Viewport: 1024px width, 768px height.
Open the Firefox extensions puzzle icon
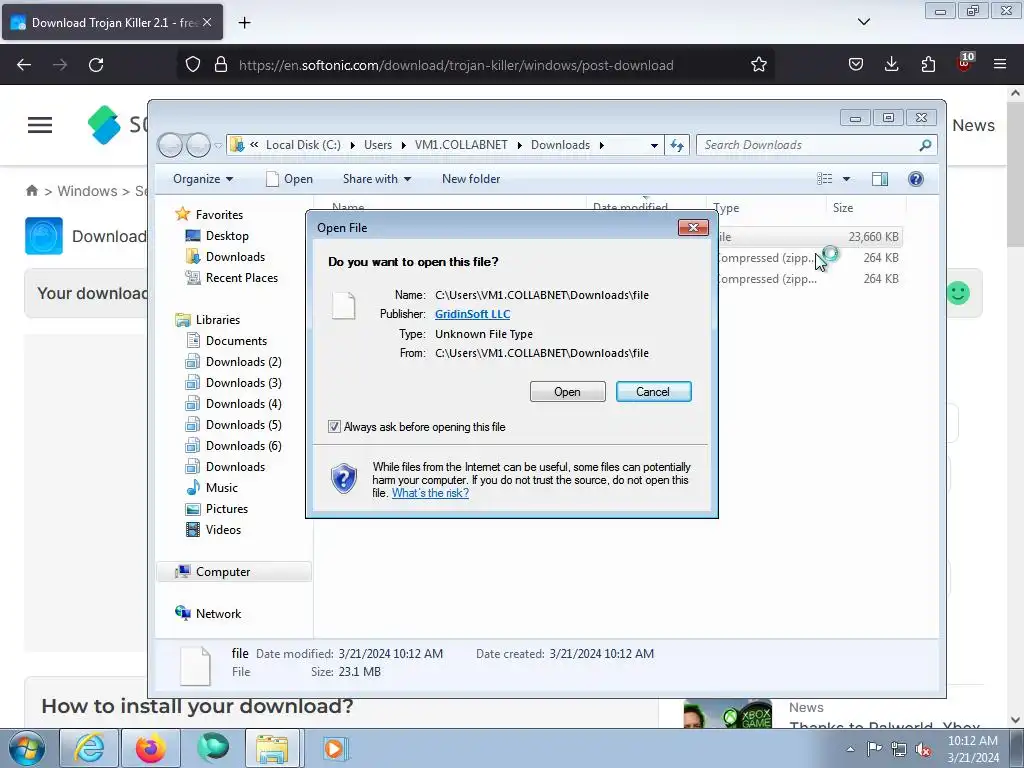928,65
